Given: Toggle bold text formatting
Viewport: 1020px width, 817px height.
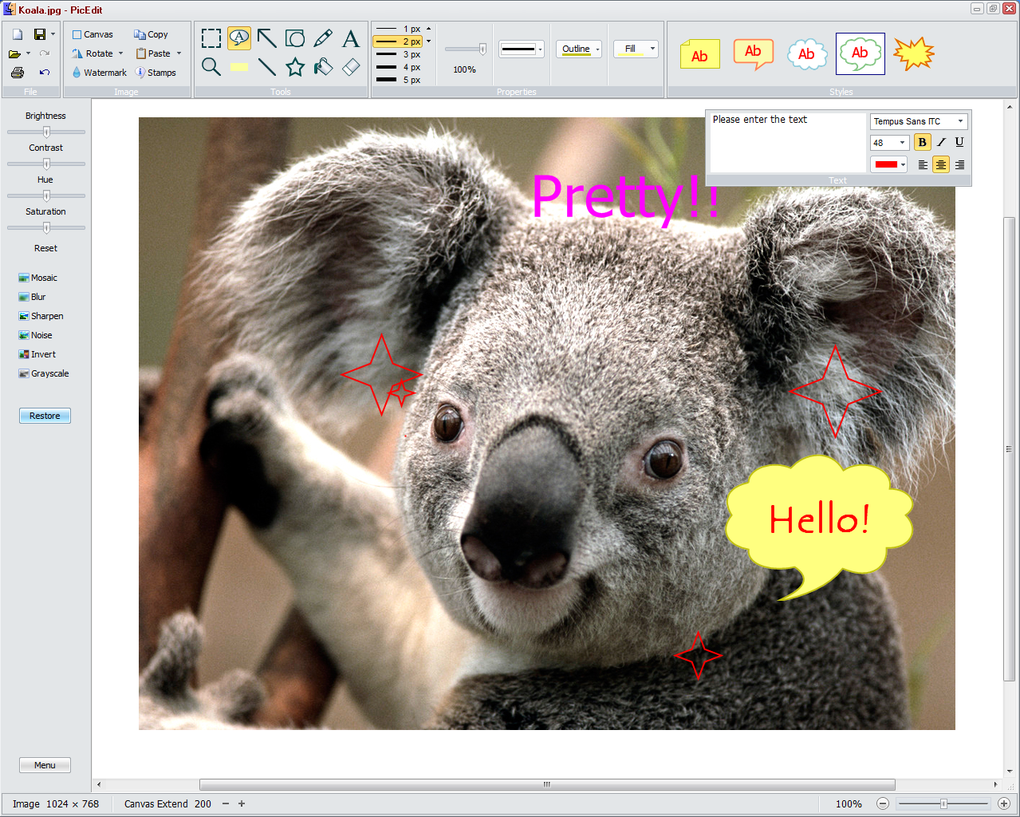Looking at the screenshot, I should [x=922, y=142].
